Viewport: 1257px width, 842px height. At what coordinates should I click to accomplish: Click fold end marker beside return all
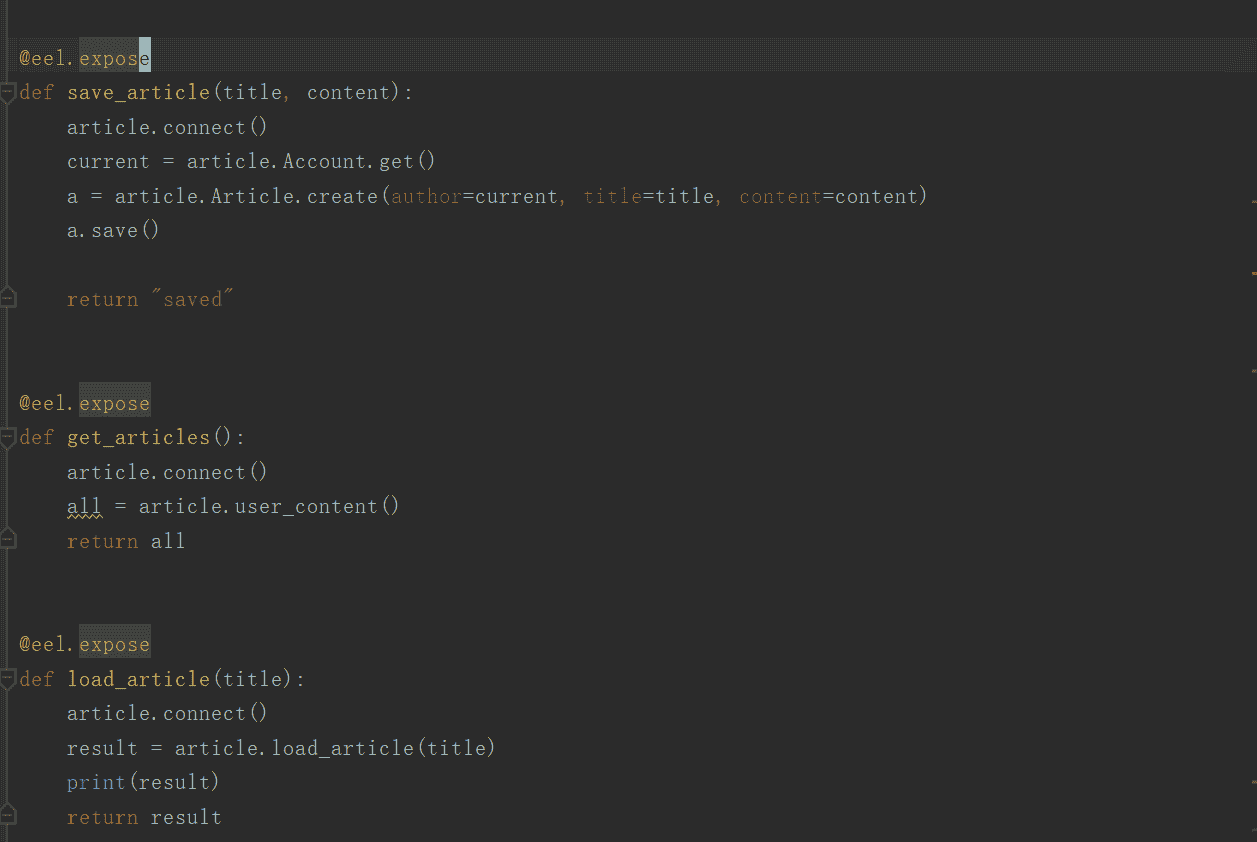(8, 540)
